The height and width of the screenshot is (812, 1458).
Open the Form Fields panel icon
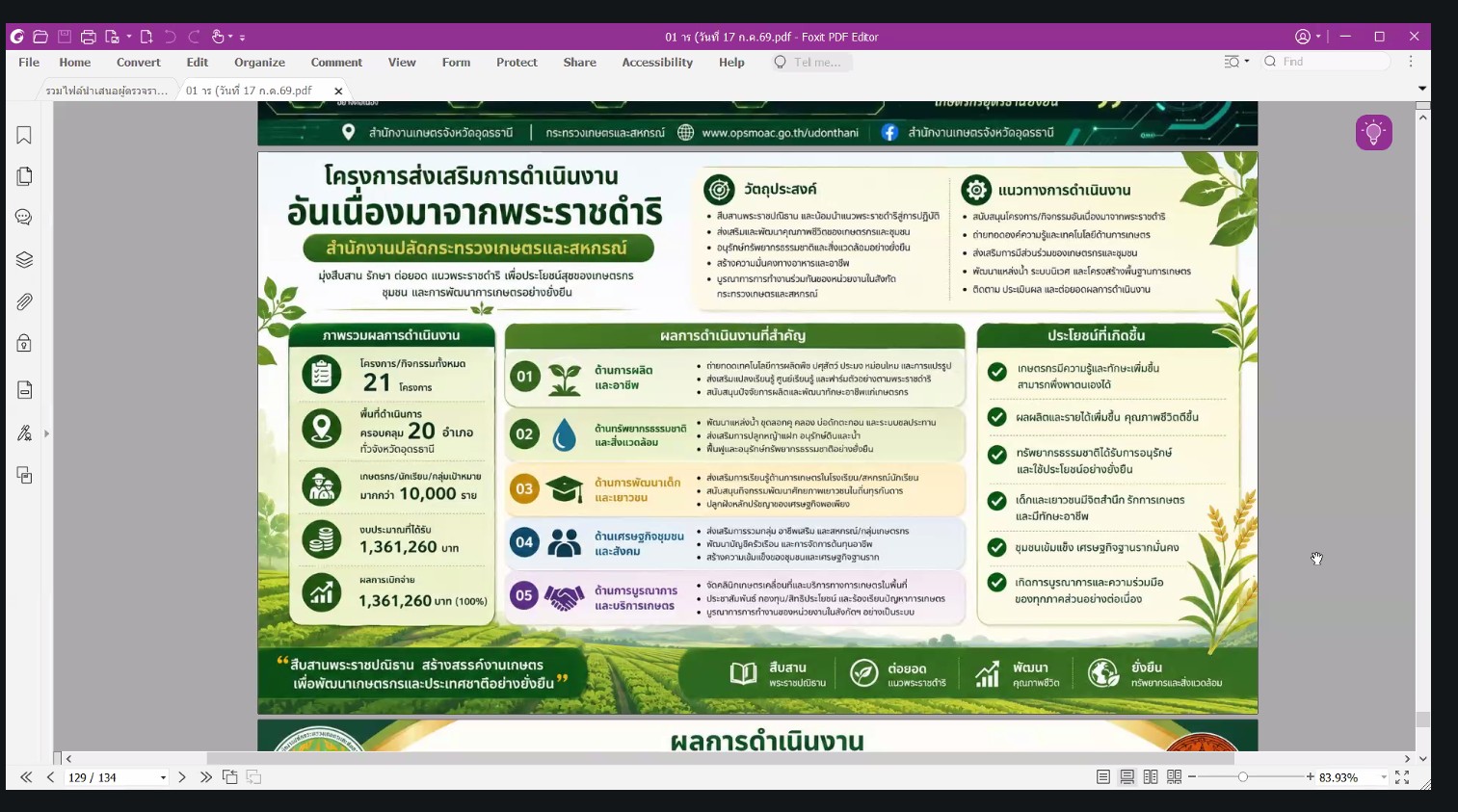[x=24, y=389]
